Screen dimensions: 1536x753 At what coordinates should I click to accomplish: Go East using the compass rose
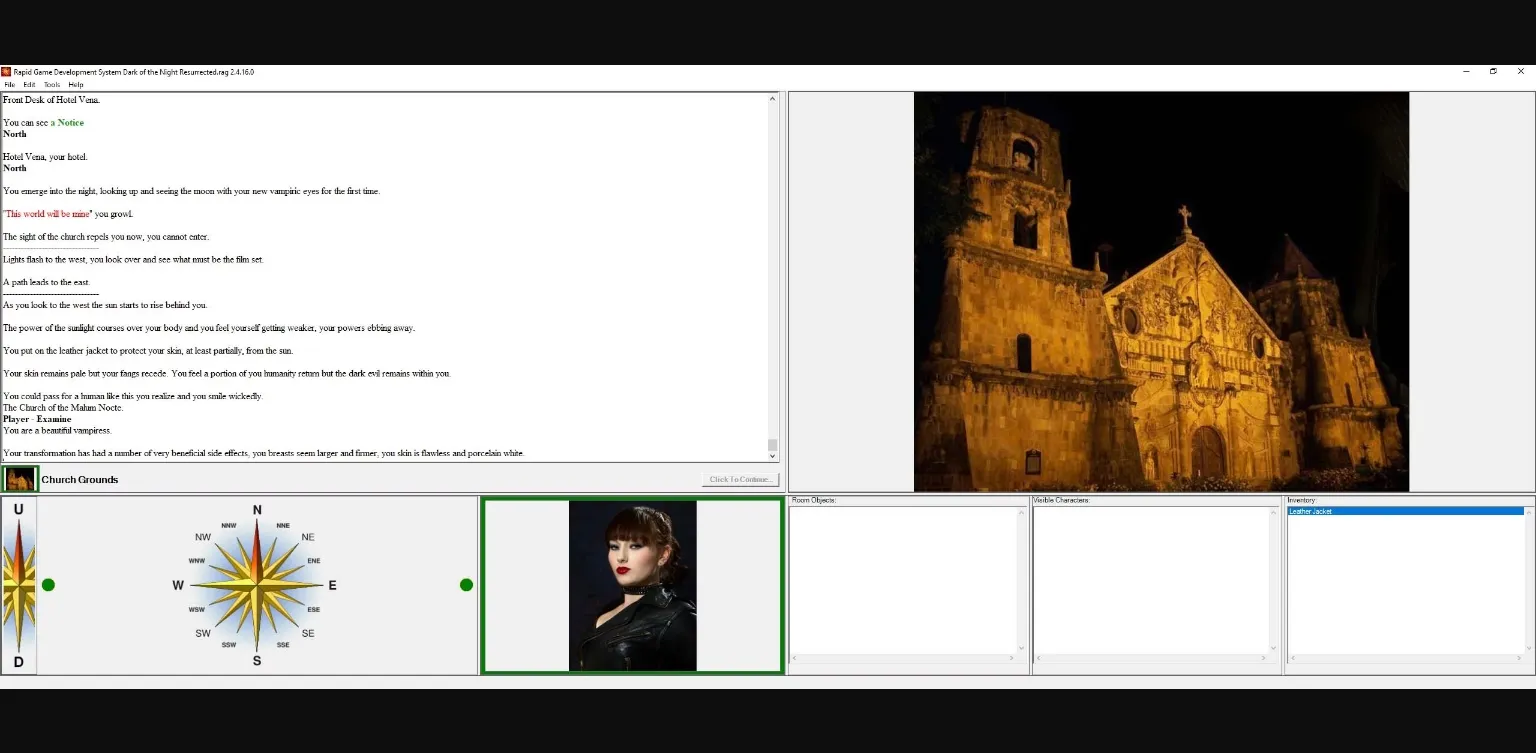point(332,585)
